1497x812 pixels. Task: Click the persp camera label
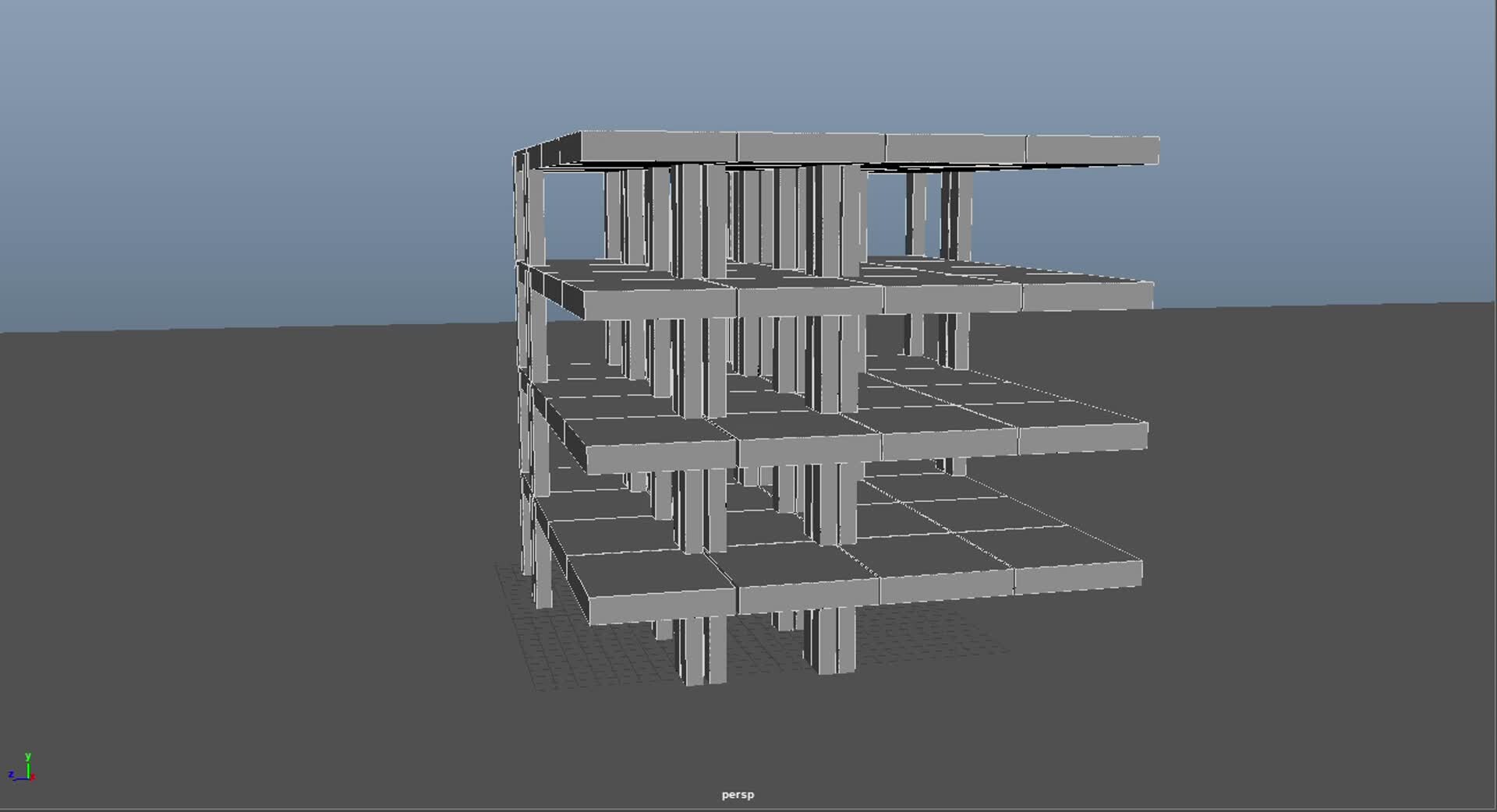click(x=736, y=794)
